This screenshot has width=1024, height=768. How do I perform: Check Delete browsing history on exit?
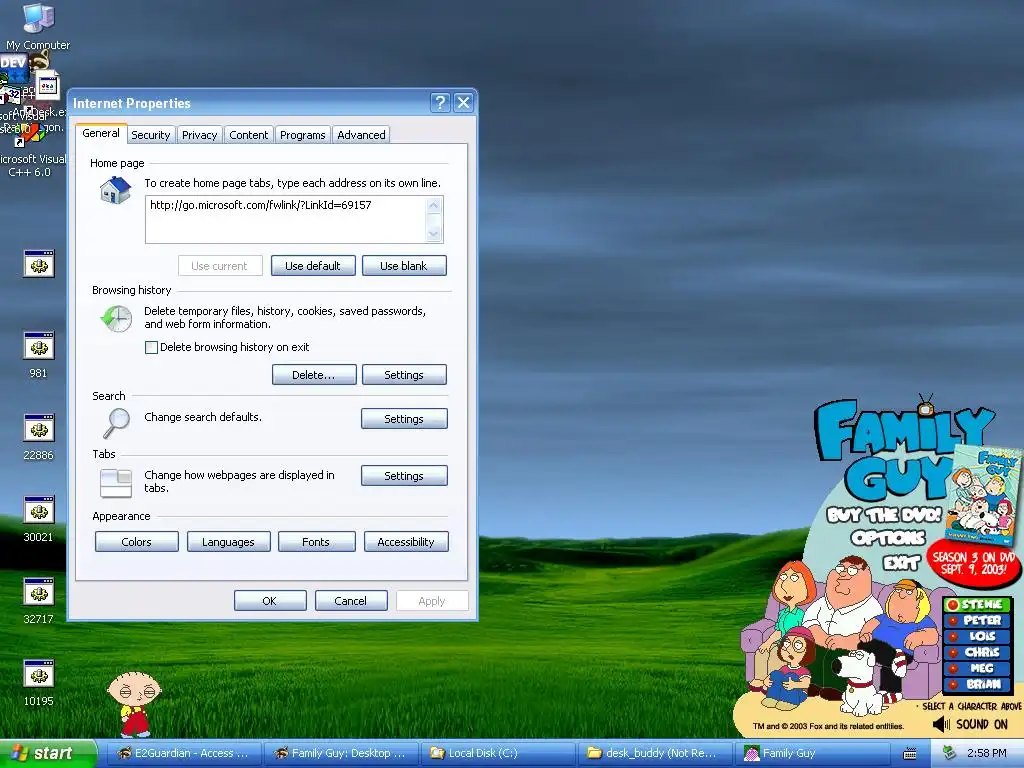(x=152, y=347)
